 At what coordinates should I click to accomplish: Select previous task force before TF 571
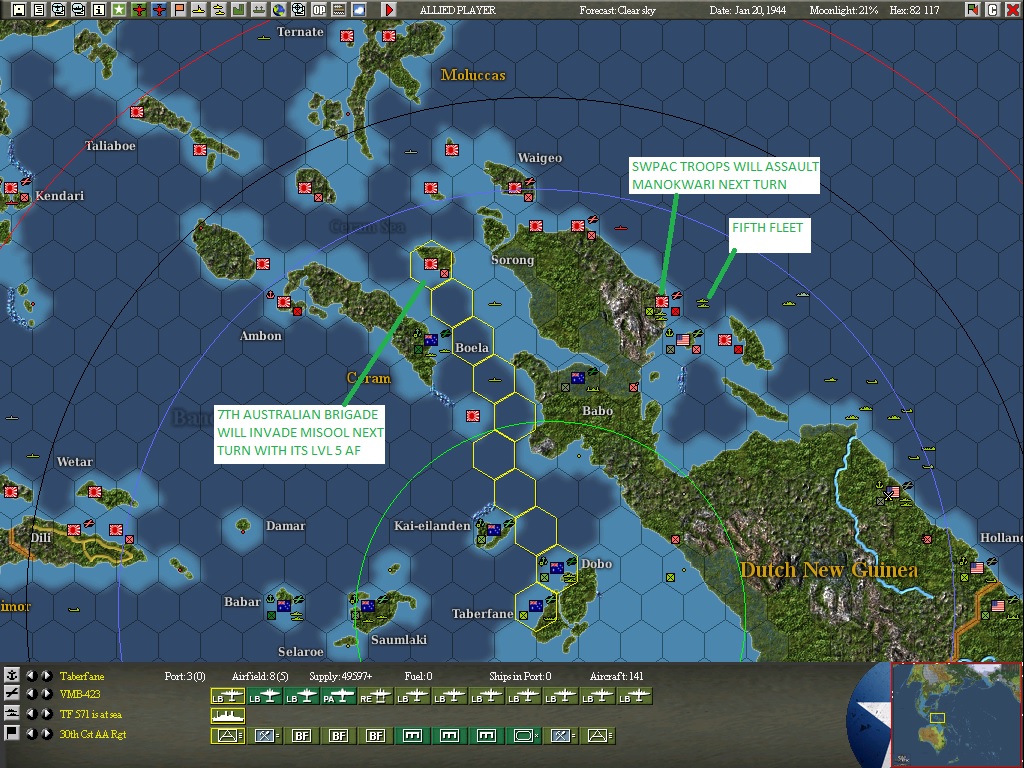[31, 713]
